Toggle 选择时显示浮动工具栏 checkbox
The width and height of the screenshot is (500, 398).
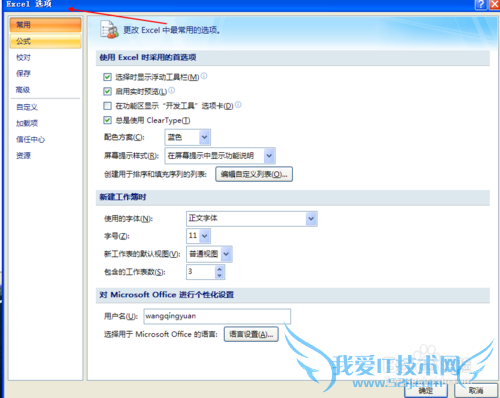click(x=107, y=77)
